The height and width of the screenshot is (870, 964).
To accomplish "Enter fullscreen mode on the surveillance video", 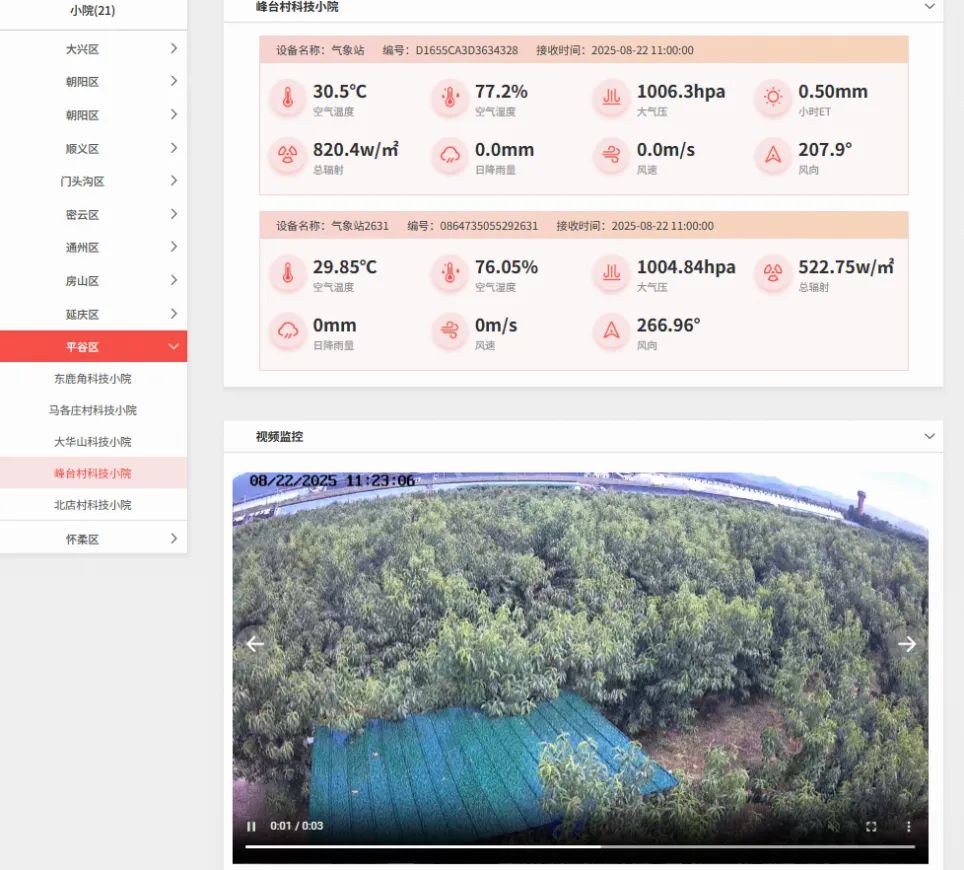I will point(871,826).
